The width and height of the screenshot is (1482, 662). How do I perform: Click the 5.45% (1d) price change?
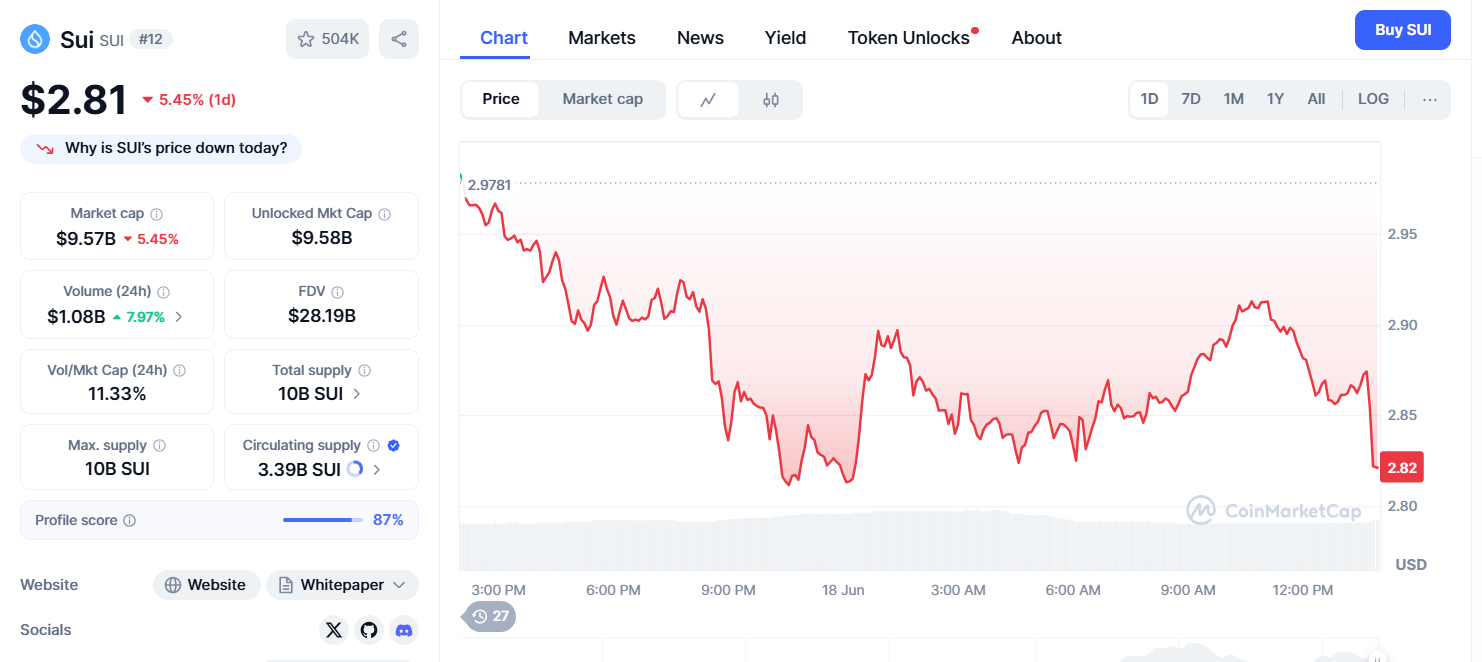tap(189, 100)
